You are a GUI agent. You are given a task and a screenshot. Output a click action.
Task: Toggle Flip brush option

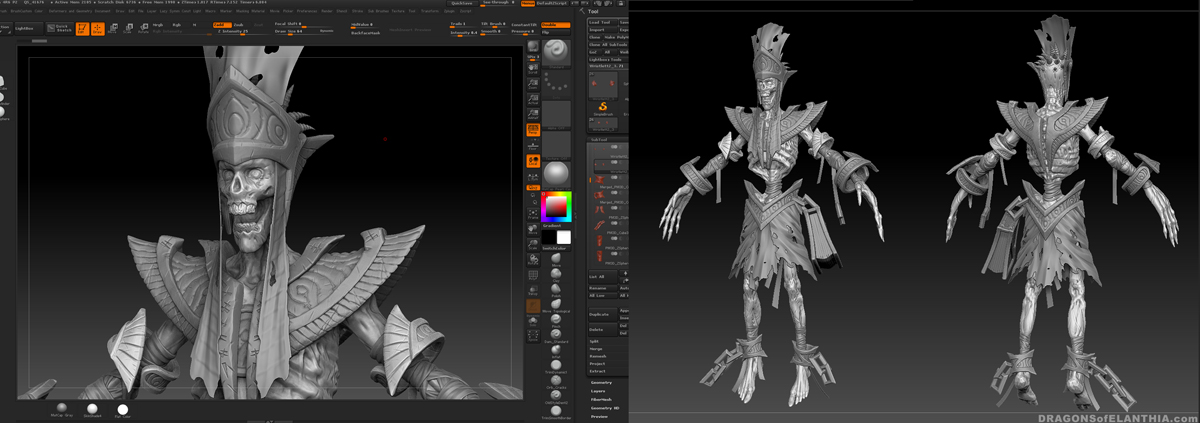(x=555, y=32)
